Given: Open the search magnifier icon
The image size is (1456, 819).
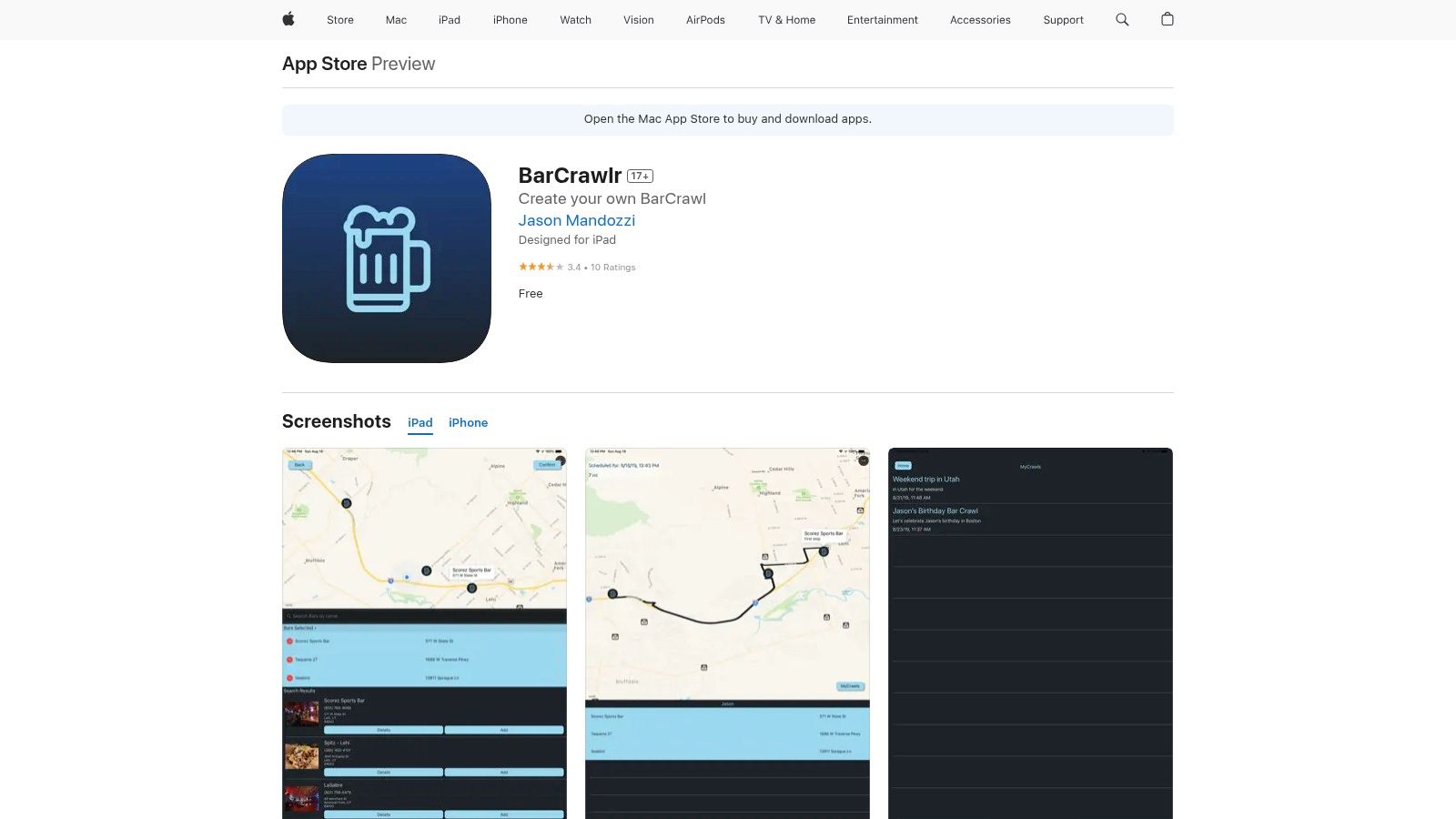Looking at the screenshot, I should [1122, 19].
